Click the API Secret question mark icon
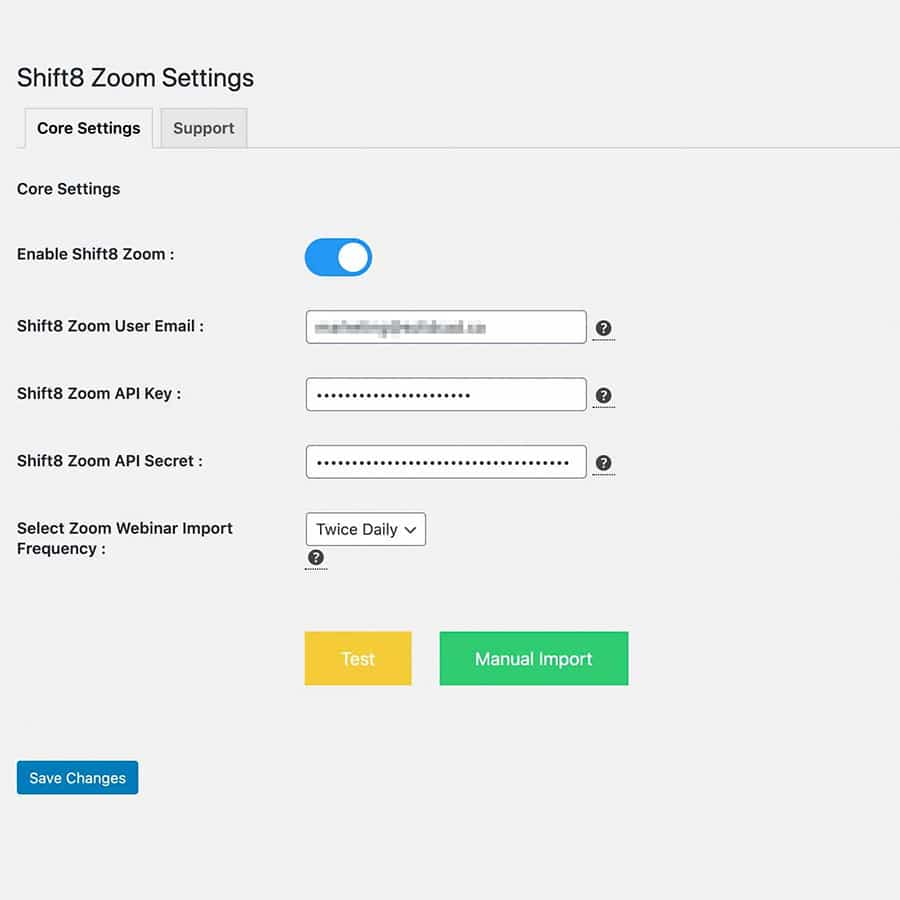This screenshot has height=900, width=900. (604, 462)
